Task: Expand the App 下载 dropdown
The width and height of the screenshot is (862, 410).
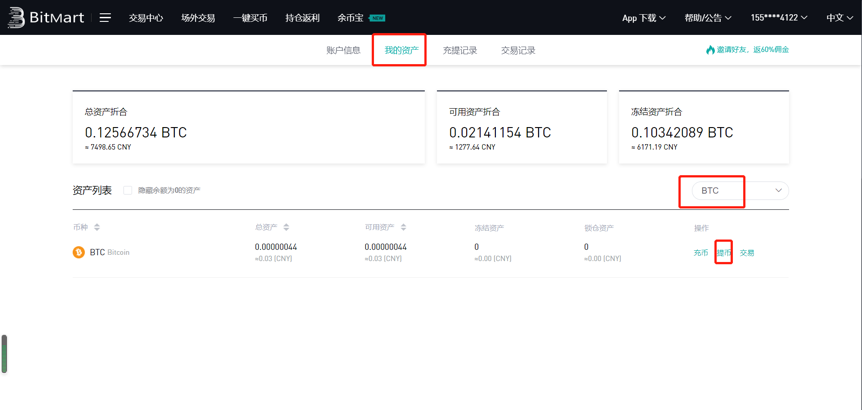Action: coord(643,18)
